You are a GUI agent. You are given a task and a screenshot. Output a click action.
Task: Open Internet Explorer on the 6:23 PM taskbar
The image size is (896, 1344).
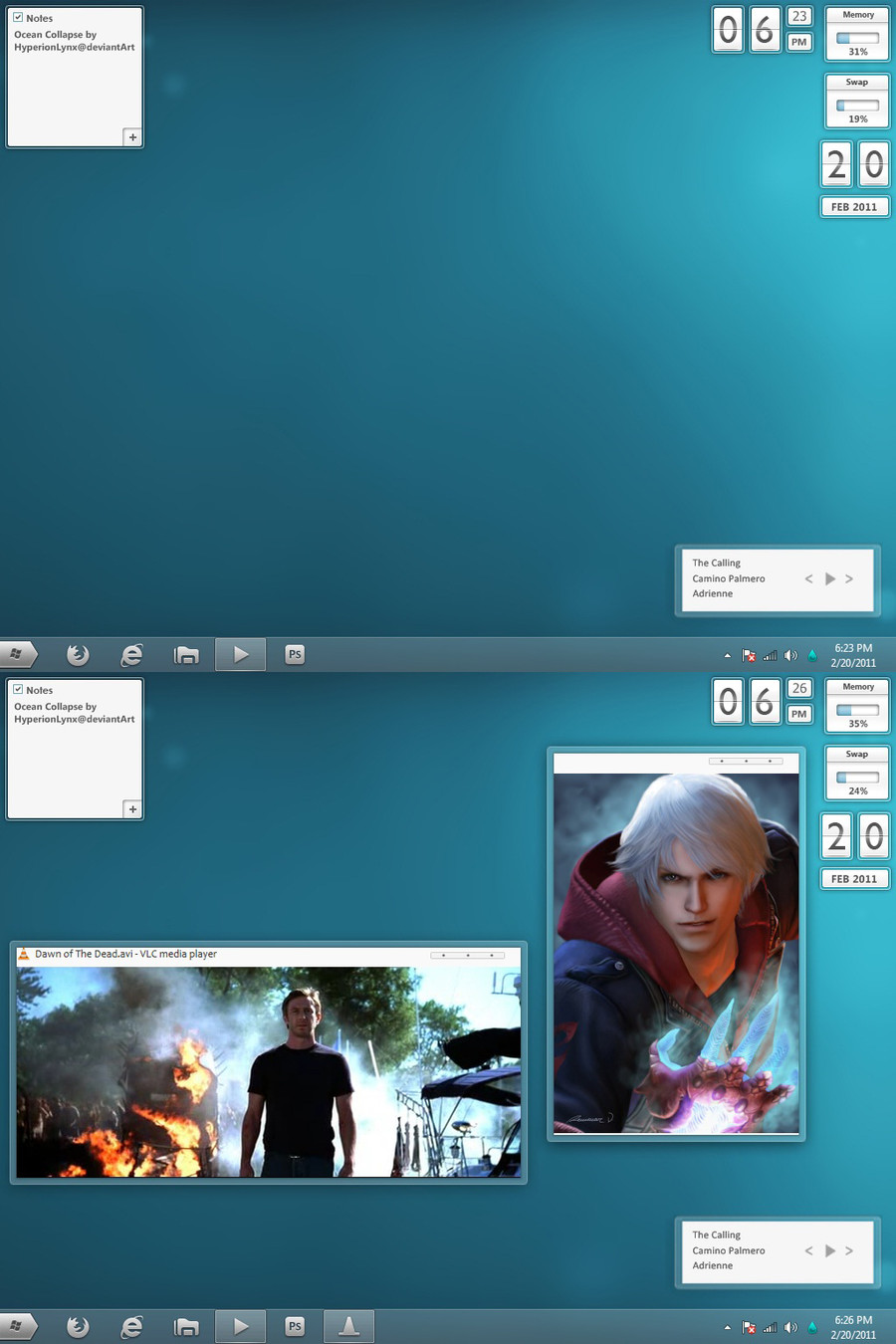(131, 654)
